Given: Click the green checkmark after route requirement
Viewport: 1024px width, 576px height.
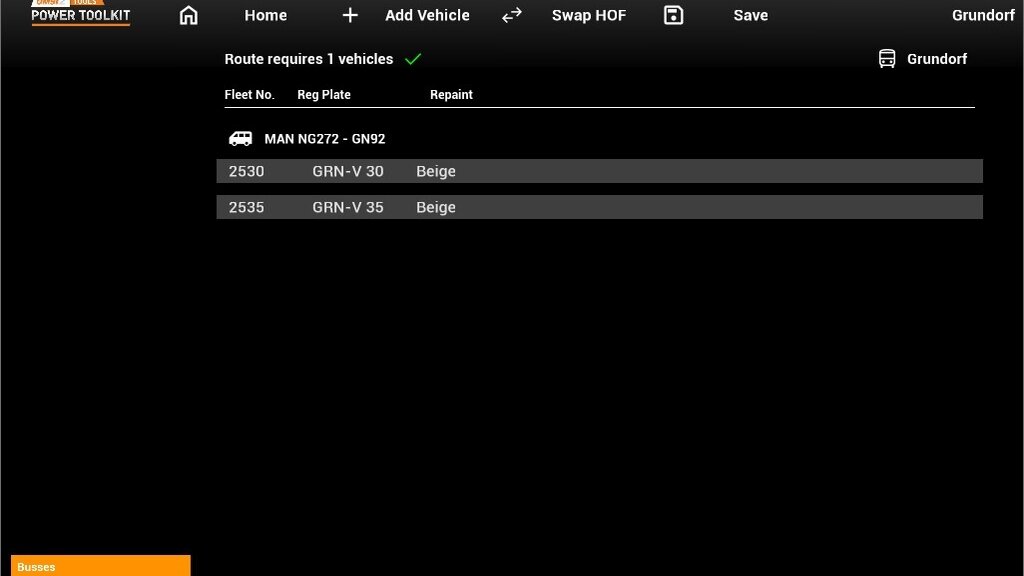Looking at the screenshot, I should point(413,59).
